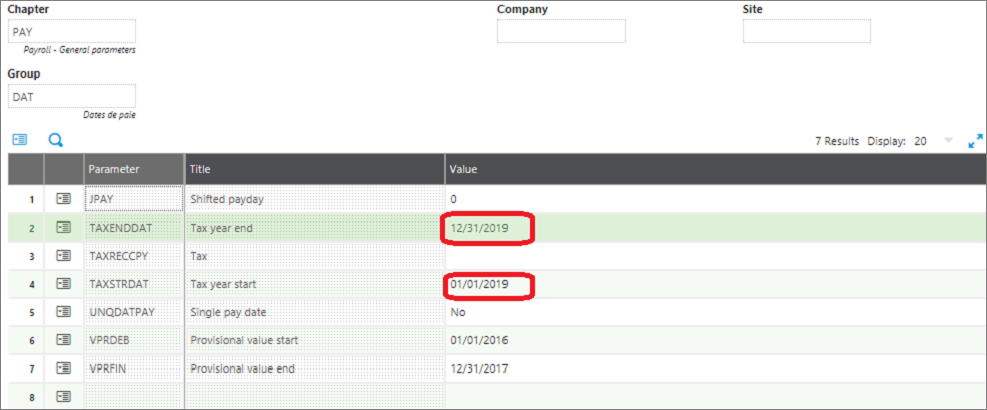Open the row actions icon for TAXSTRDAT

pos(64,284)
